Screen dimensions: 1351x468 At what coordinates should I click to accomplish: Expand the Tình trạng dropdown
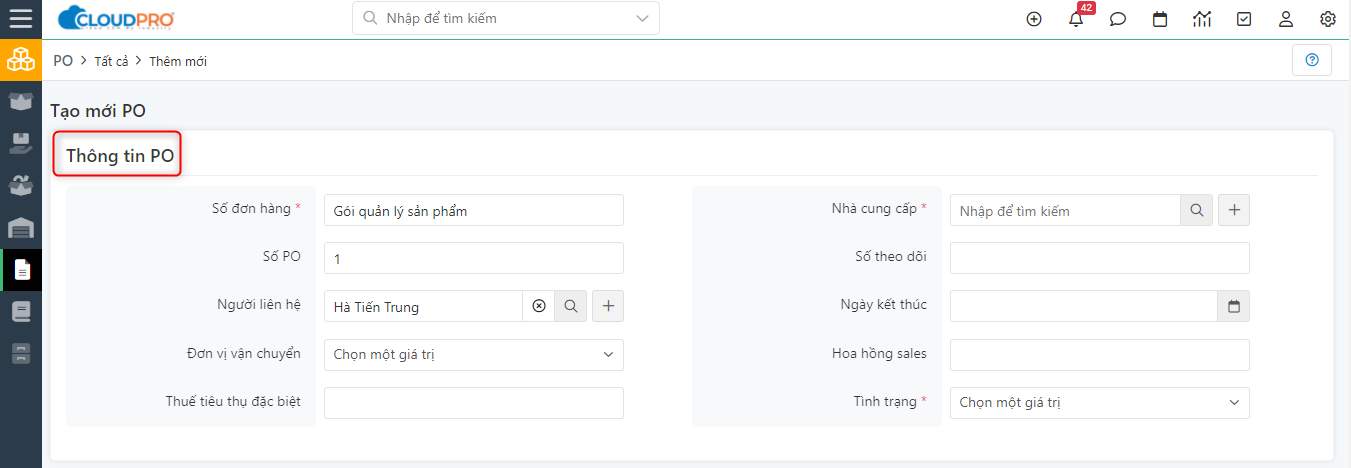tap(1100, 402)
